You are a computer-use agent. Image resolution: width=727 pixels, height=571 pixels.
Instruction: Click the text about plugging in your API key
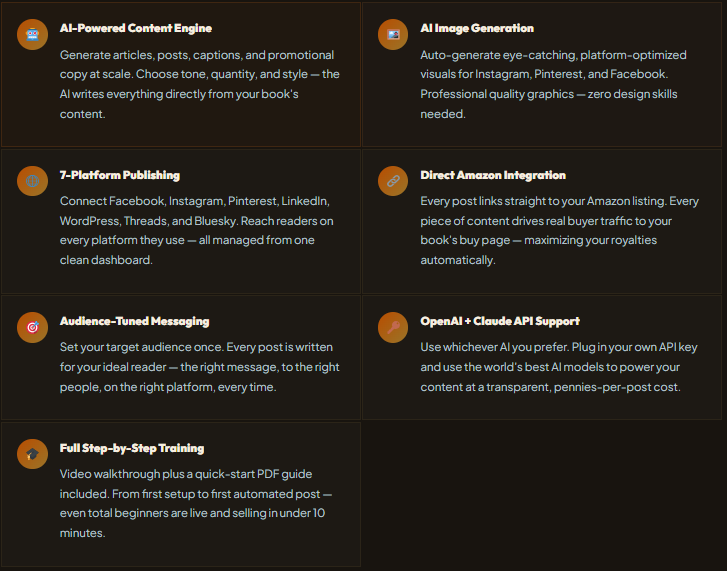click(x=555, y=367)
